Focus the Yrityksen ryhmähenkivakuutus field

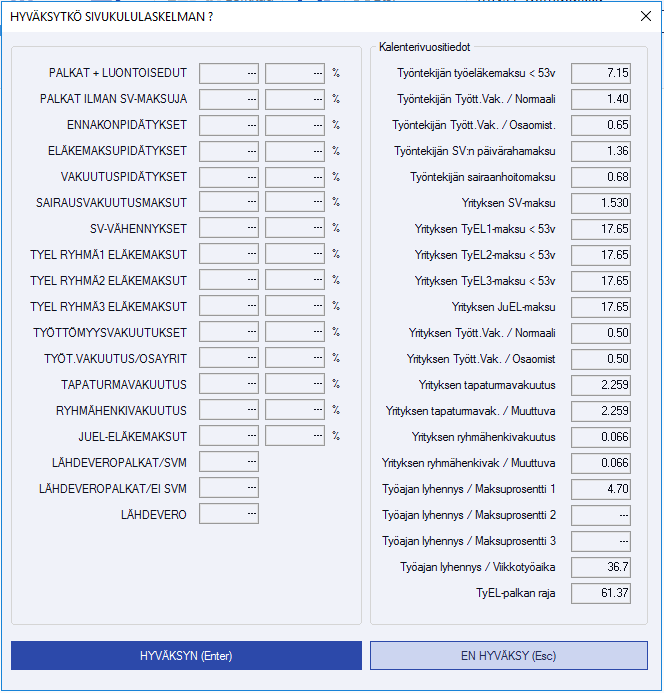click(601, 437)
